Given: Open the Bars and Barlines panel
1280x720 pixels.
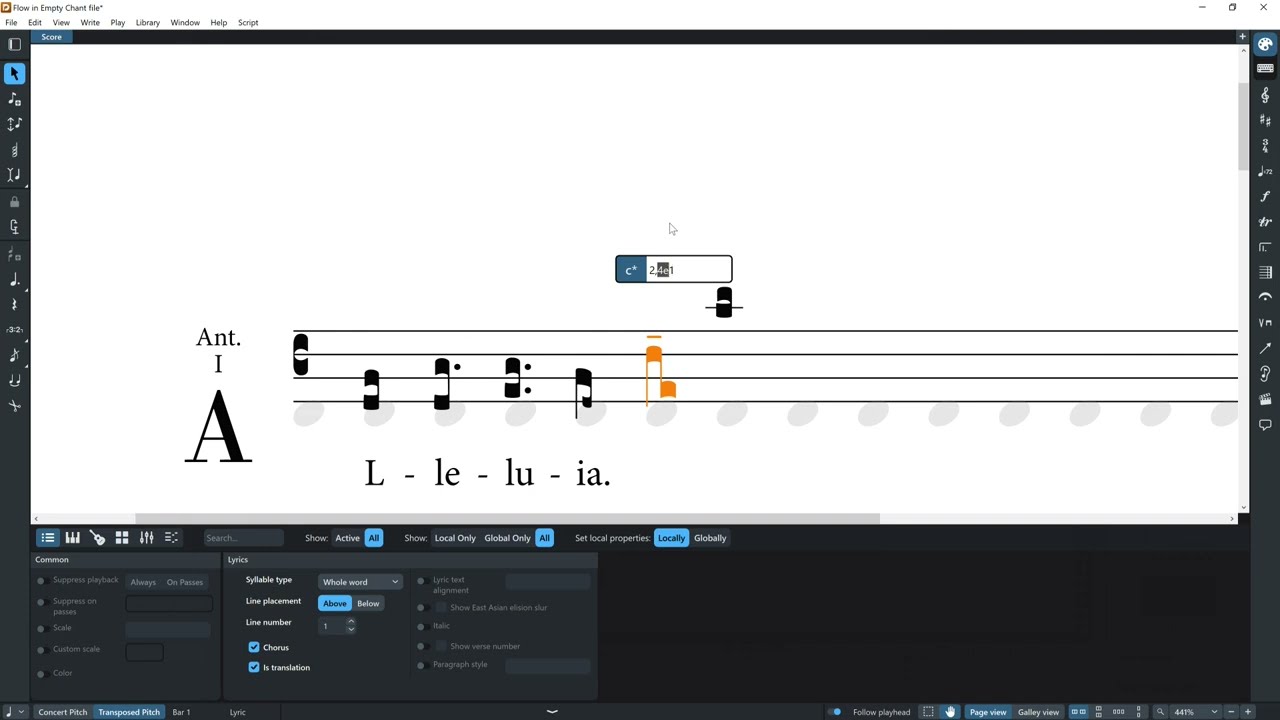Looking at the screenshot, I should [1265, 272].
